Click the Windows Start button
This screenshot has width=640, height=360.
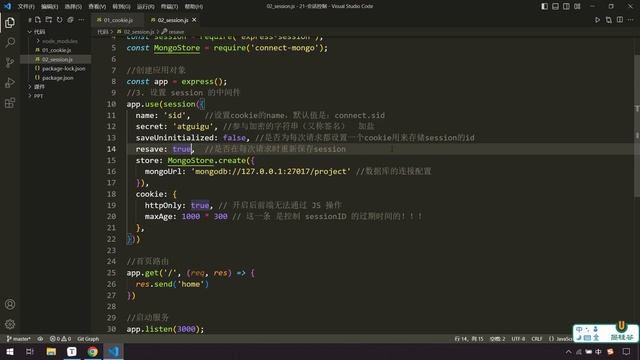tap(10, 351)
